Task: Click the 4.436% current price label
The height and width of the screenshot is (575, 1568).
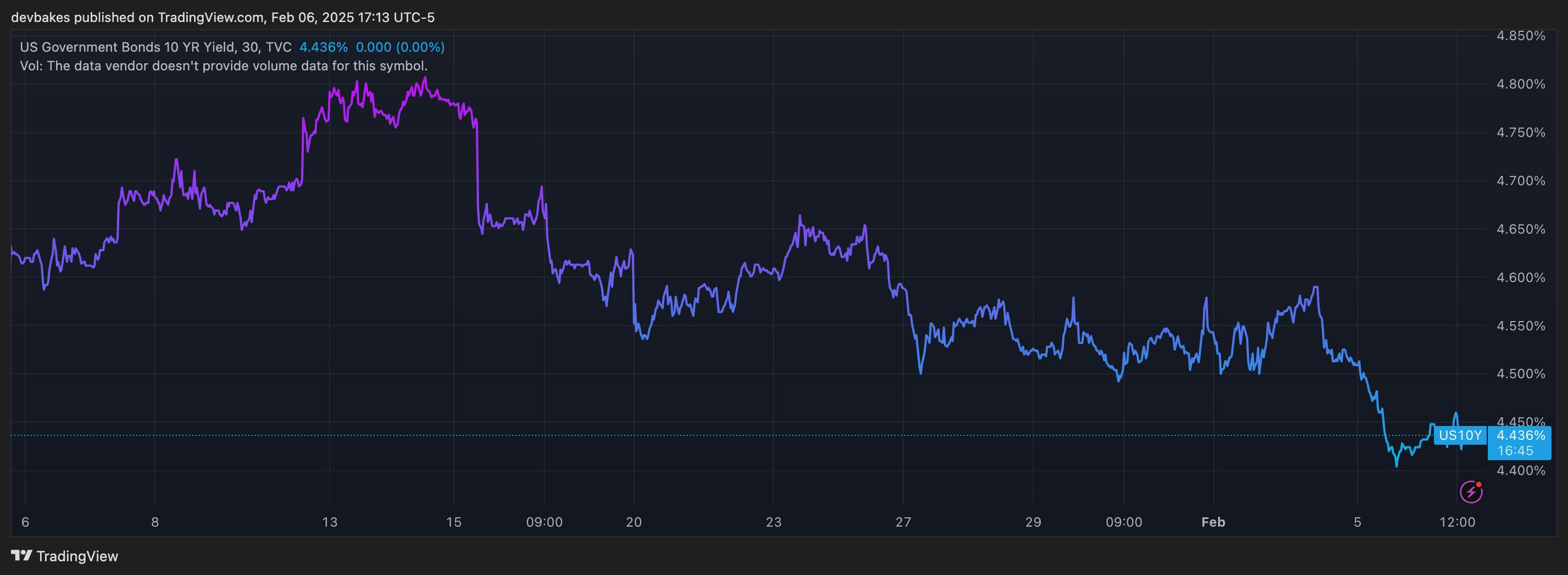Action: pos(1521,435)
